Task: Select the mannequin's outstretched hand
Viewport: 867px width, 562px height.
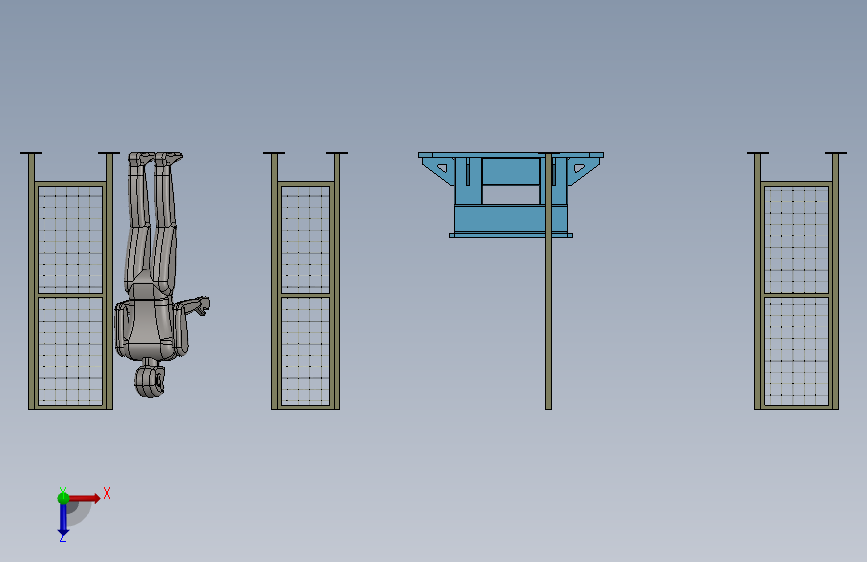Action: point(202,306)
